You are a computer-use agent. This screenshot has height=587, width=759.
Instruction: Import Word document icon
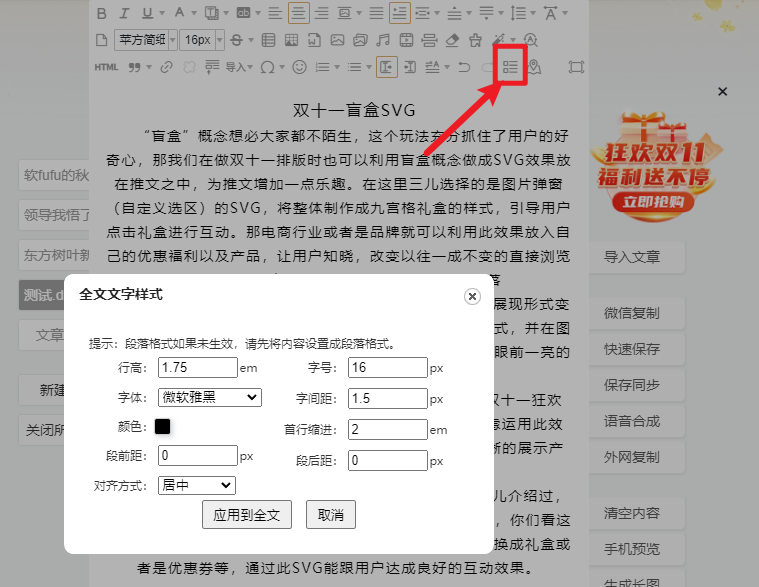(314, 40)
